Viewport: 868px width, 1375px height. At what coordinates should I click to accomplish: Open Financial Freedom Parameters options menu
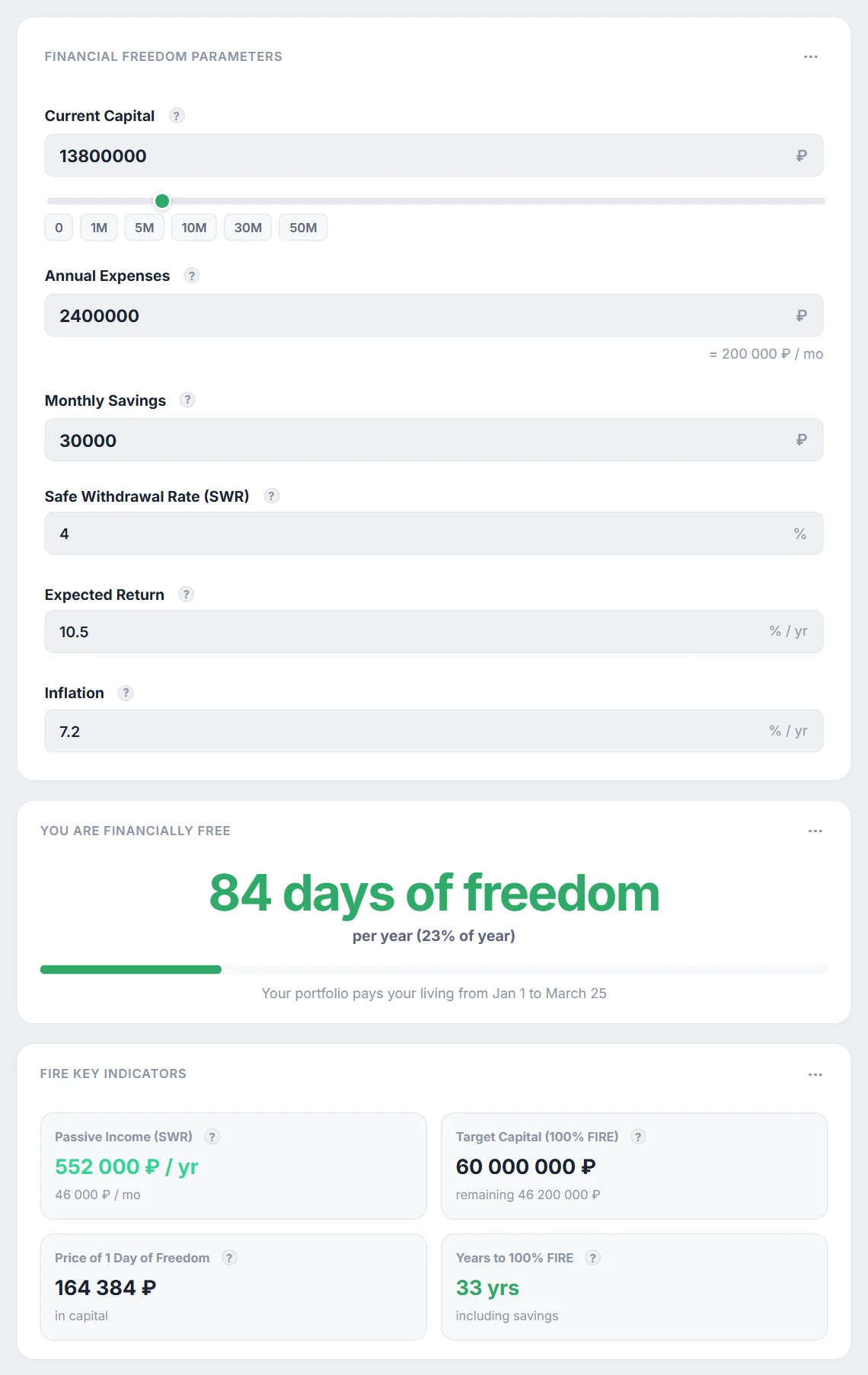810,57
